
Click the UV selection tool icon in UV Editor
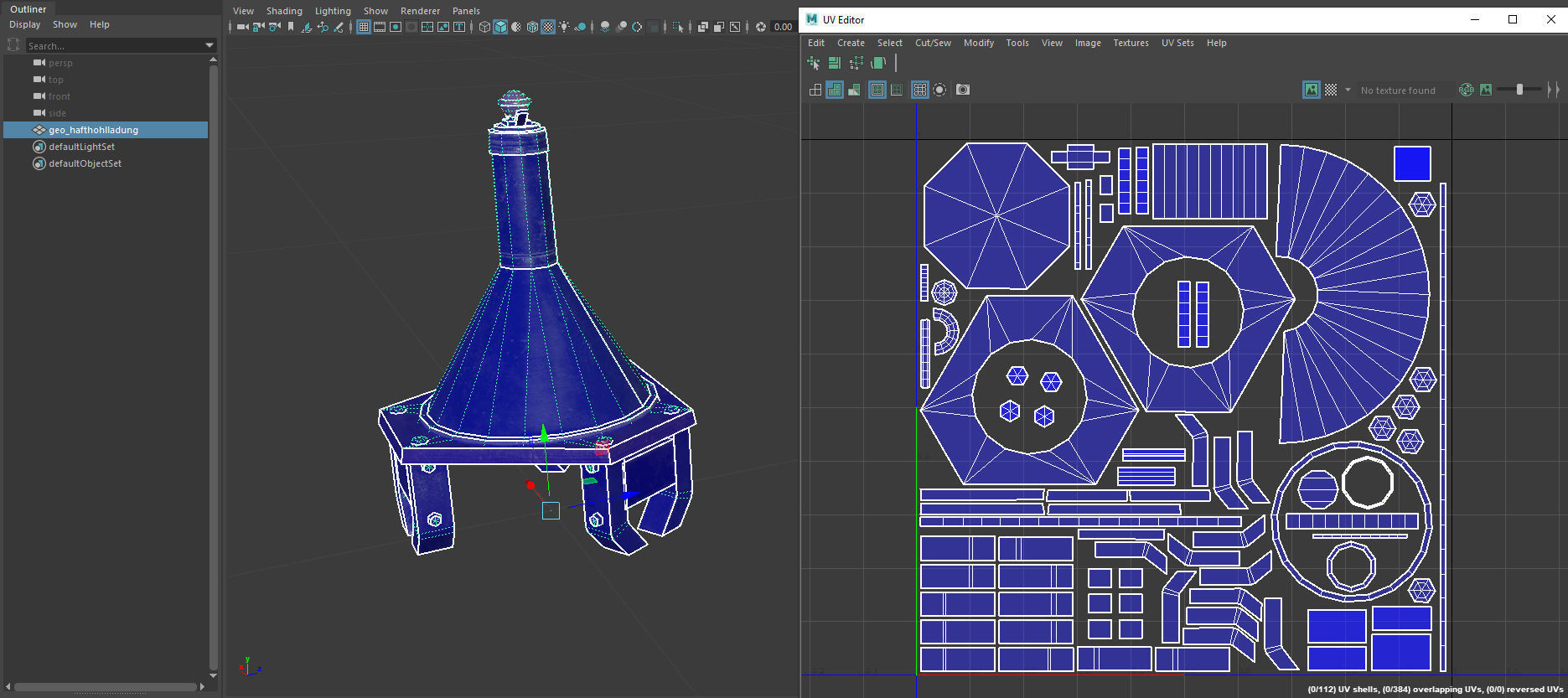[x=814, y=63]
